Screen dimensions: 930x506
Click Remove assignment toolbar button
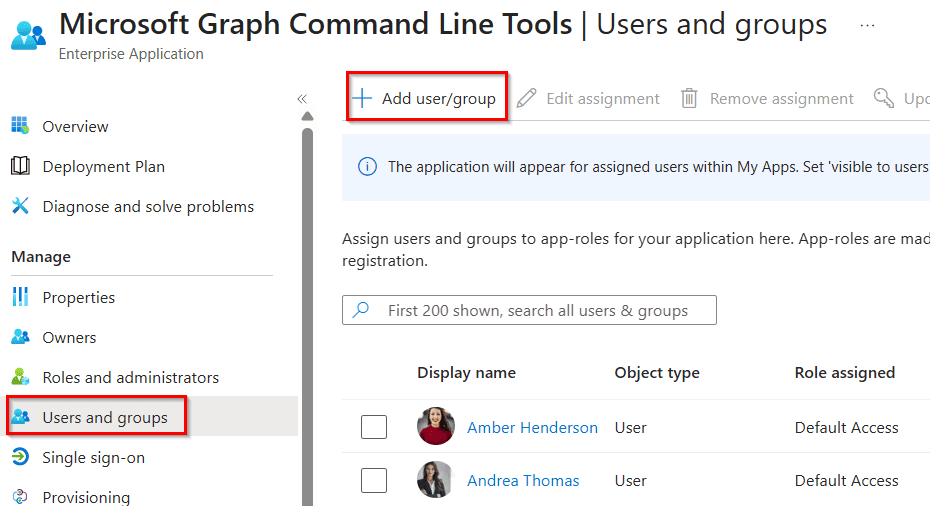767,98
